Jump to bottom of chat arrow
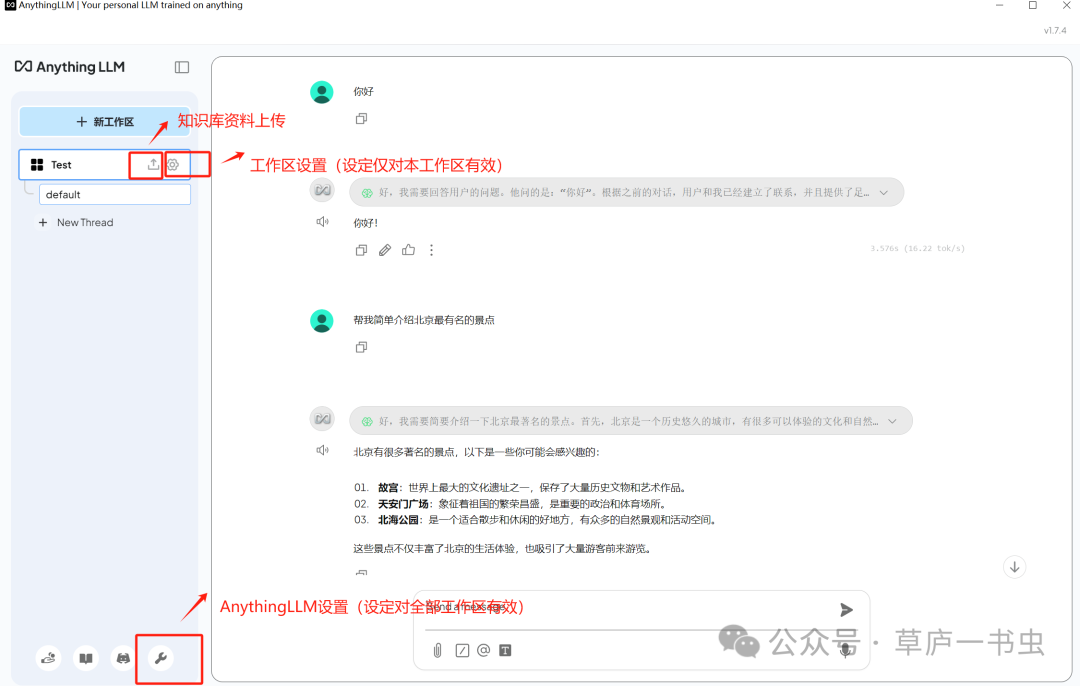The width and height of the screenshot is (1080, 686). pos(1015,568)
